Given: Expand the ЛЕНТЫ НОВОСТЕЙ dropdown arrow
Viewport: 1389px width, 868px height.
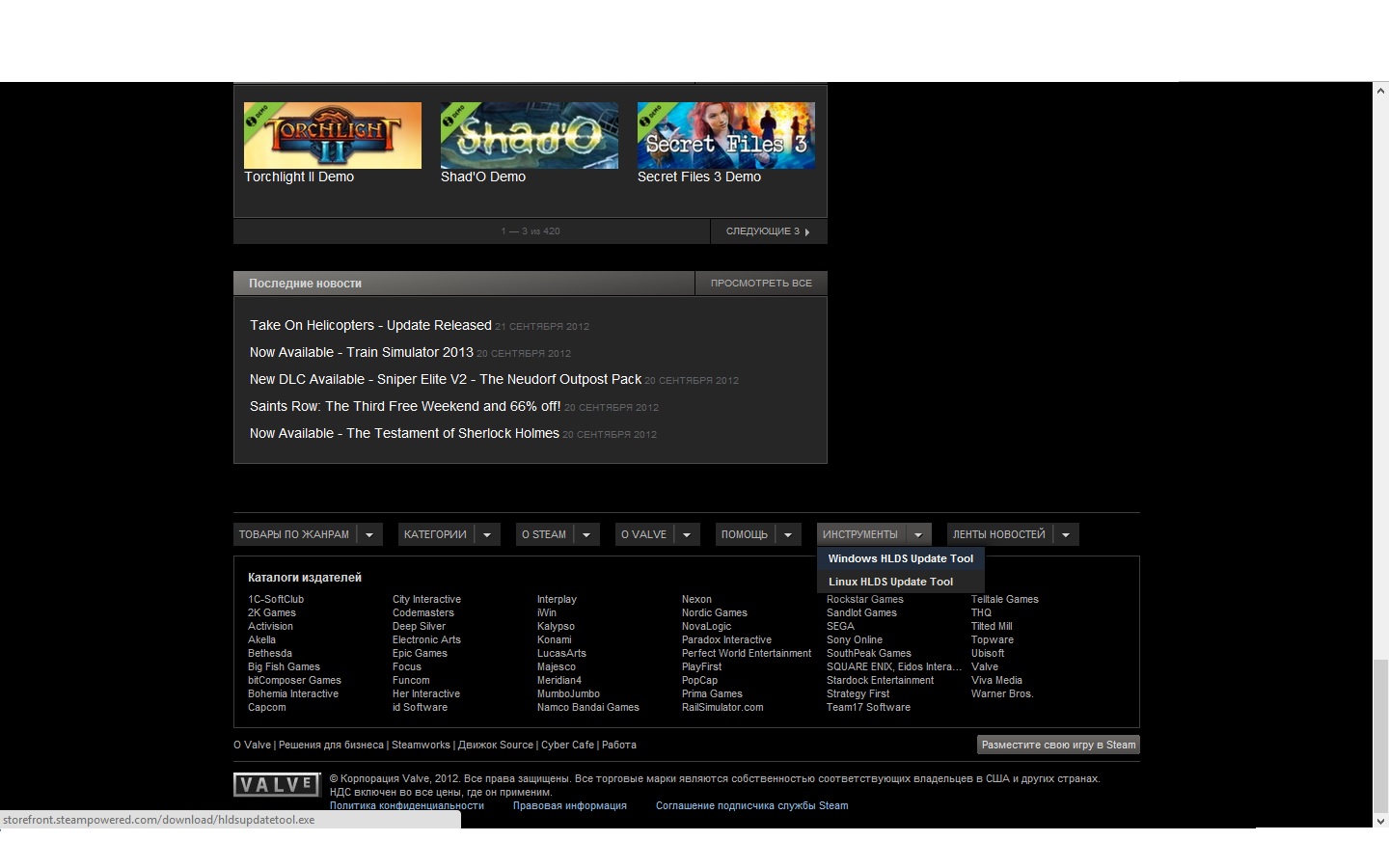Looking at the screenshot, I should 1066,534.
